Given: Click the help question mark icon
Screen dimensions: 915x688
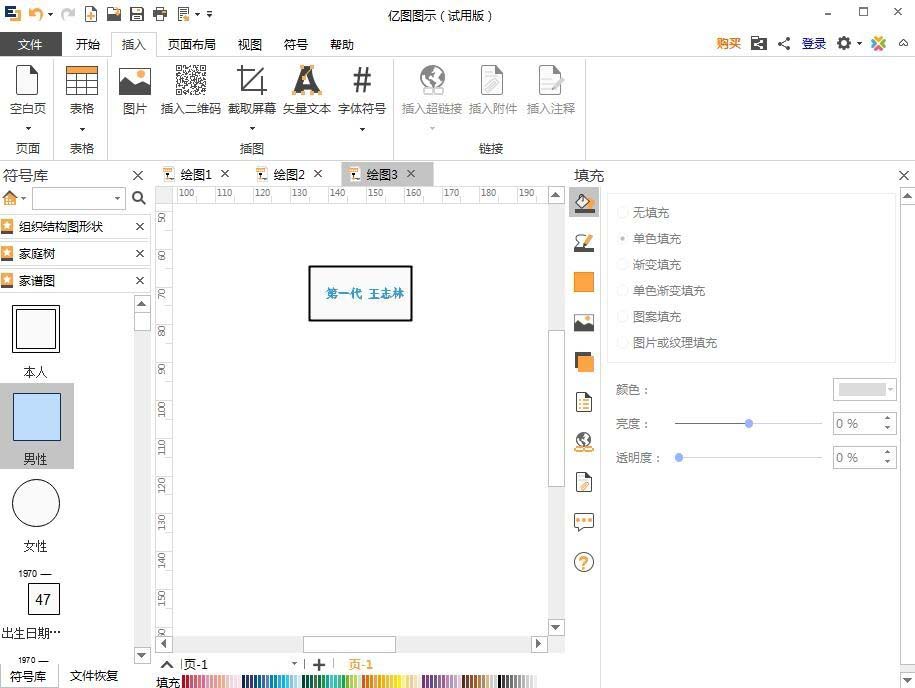Looking at the screenshot, I should [x=584, y=562].
